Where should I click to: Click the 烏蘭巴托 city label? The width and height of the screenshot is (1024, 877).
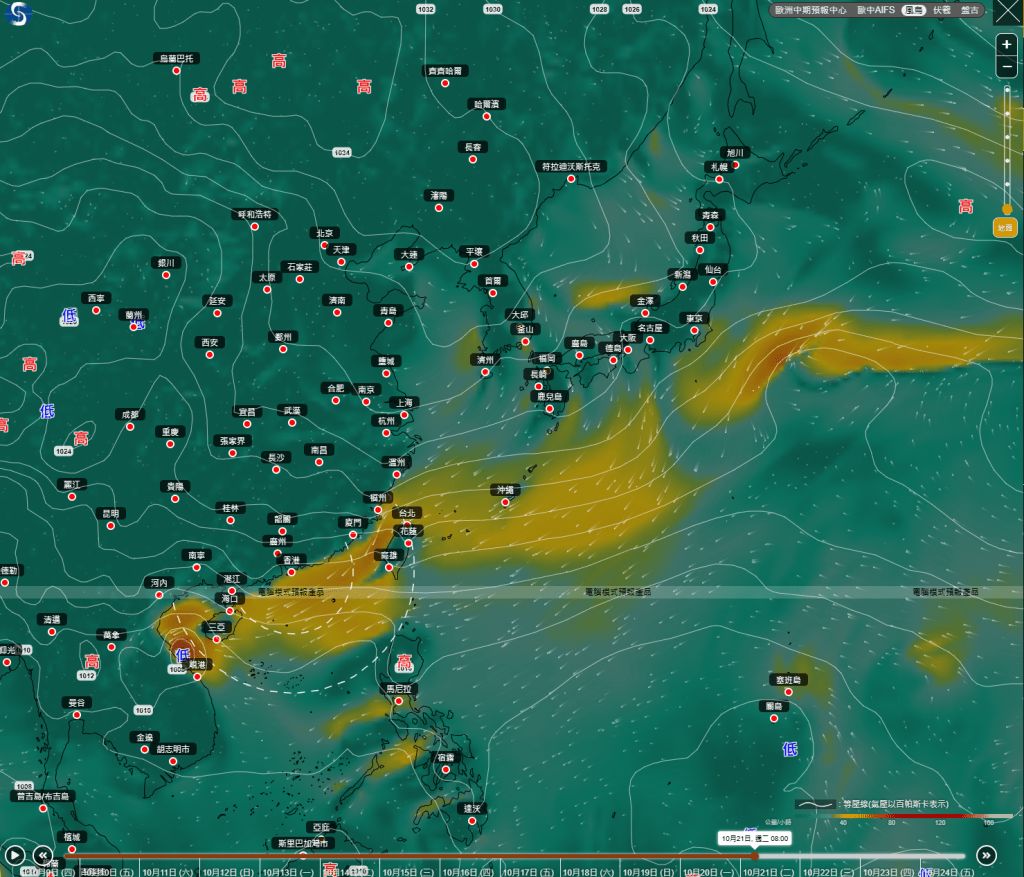(176, 59)
